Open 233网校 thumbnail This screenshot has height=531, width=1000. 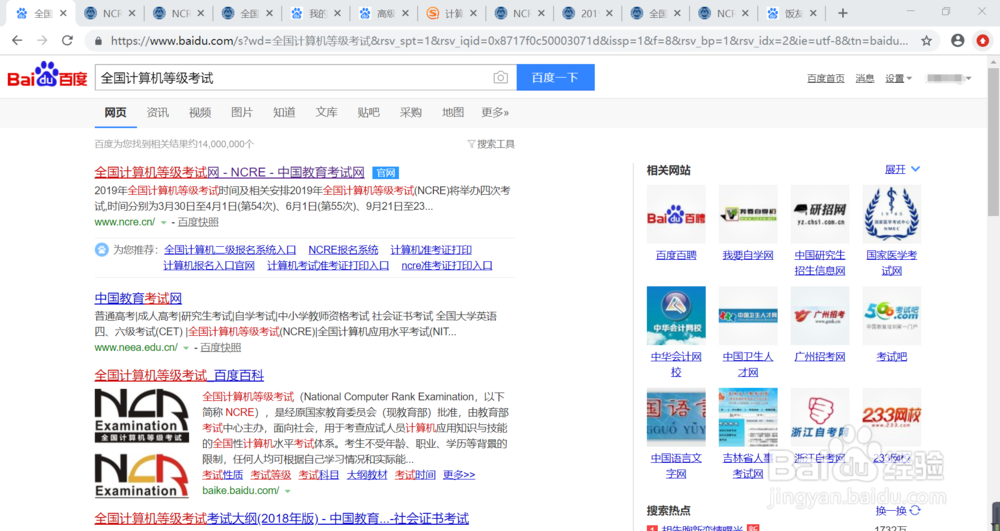(892, 417)
